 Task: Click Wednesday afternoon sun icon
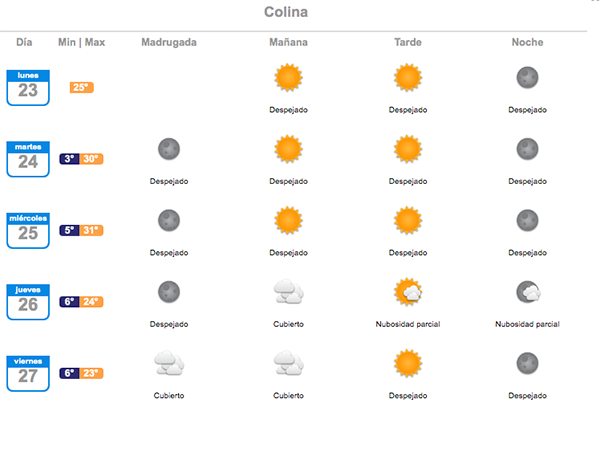click(x=408, y=220)
